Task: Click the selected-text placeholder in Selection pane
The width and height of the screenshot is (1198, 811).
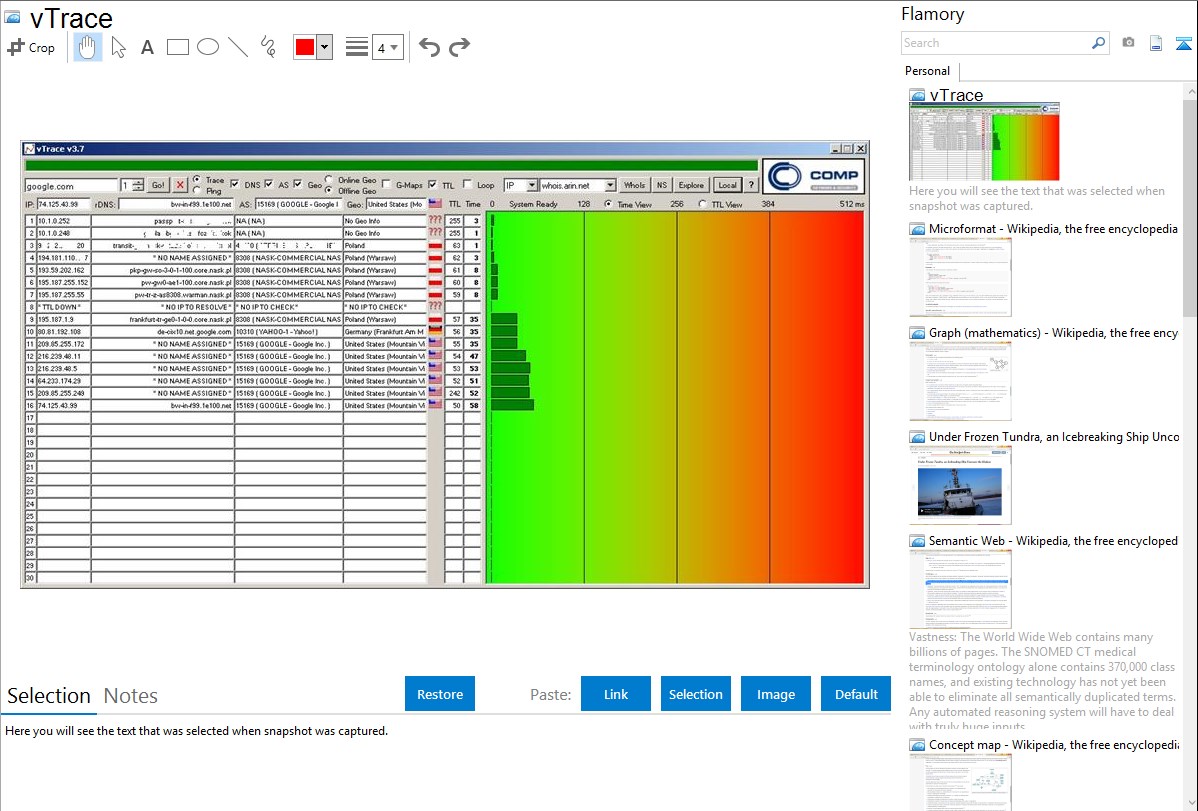Action: [x=196, y=731]
